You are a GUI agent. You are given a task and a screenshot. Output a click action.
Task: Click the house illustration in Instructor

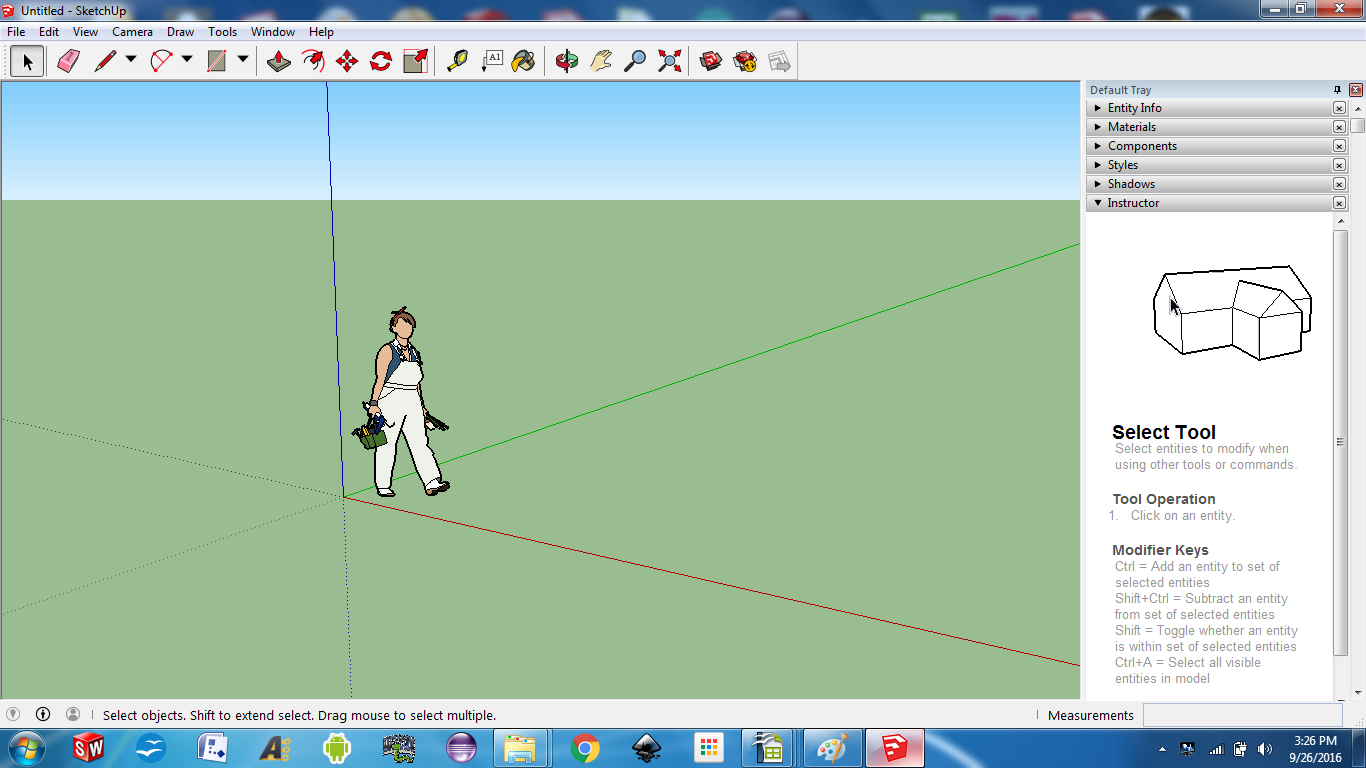[x=1232, y=311]
